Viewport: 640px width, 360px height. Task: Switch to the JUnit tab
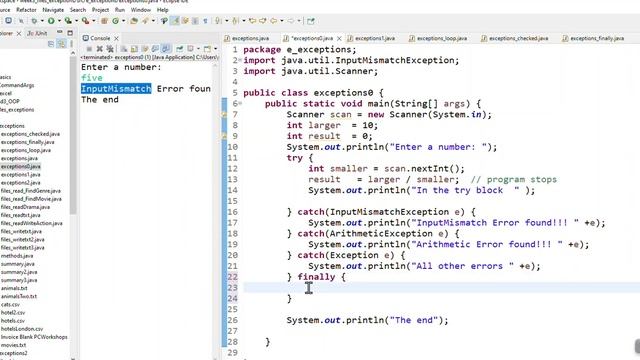click(37, 33)
